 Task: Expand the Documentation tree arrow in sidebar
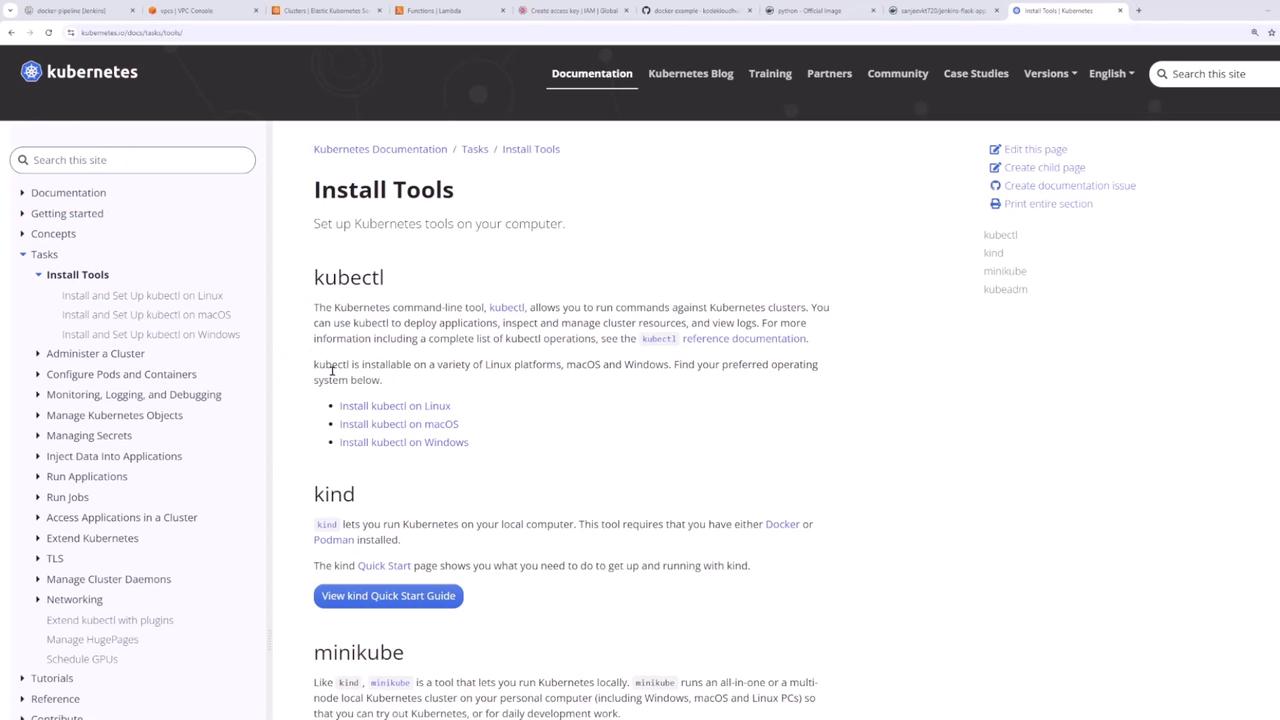tap(22, 193)
